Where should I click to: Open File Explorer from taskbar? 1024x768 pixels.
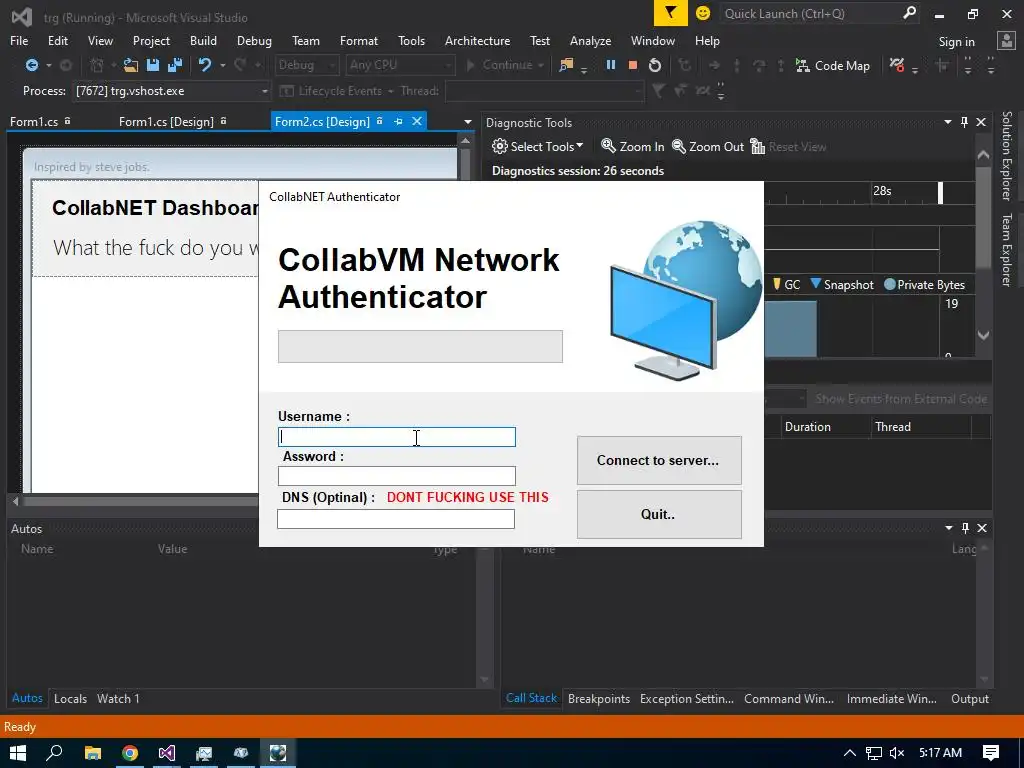(x=93, y=753)
